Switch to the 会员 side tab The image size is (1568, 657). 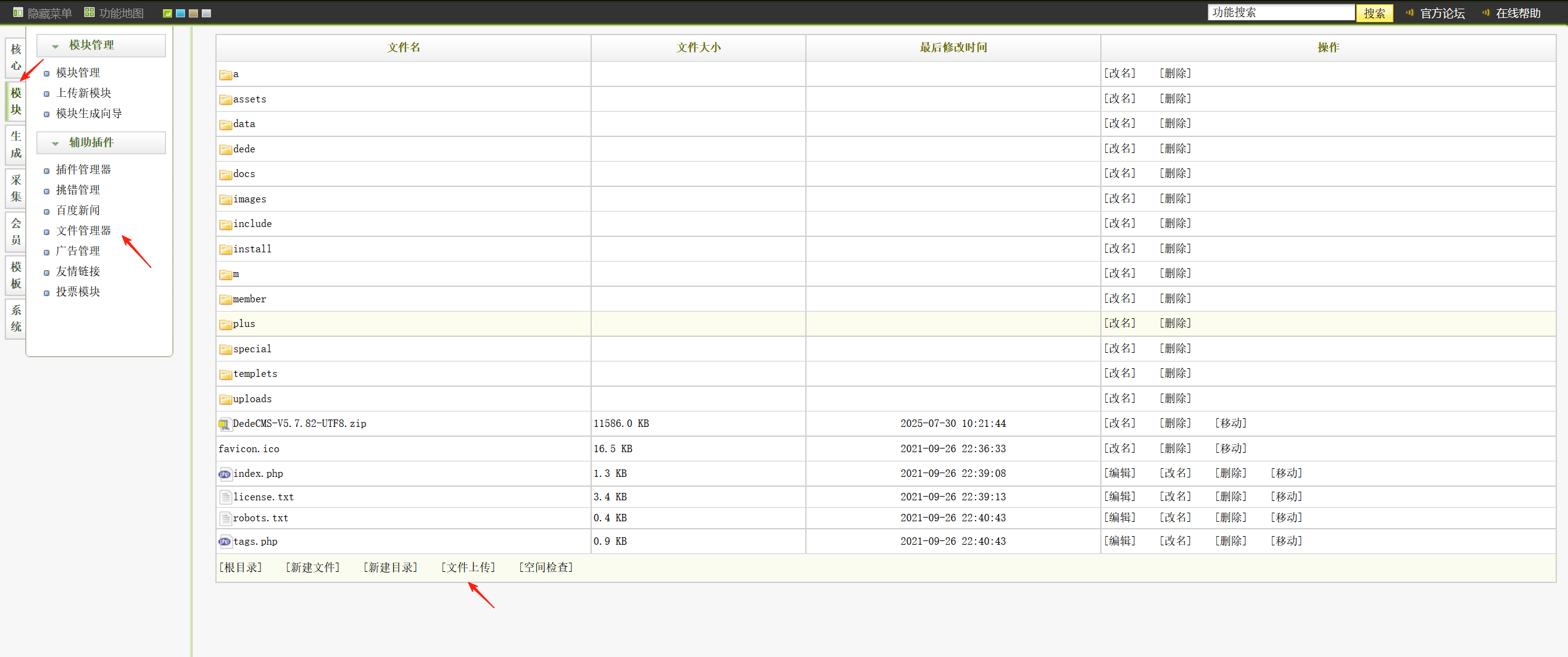coord(16,231)
